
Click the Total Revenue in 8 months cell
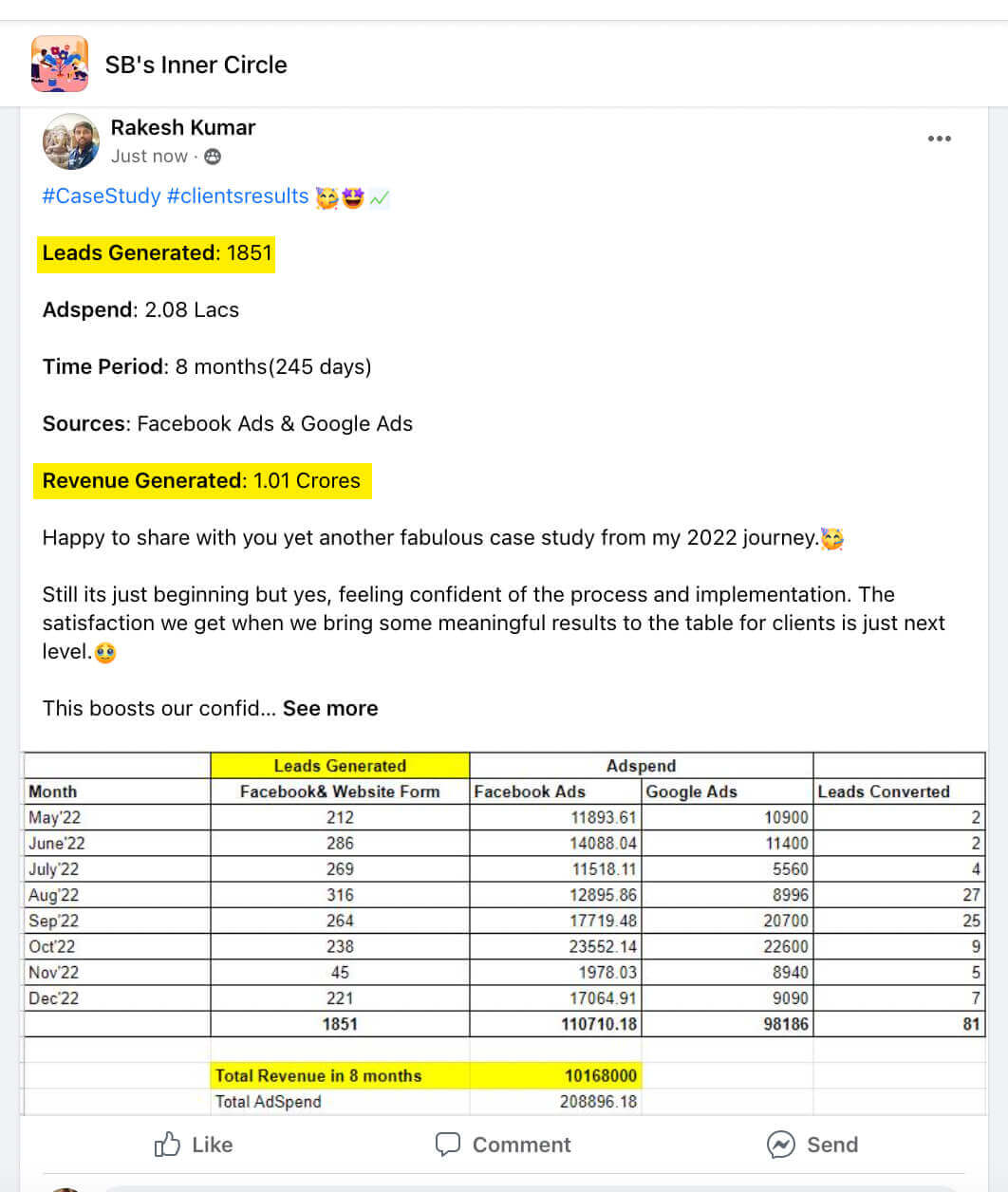point(318,1075)
